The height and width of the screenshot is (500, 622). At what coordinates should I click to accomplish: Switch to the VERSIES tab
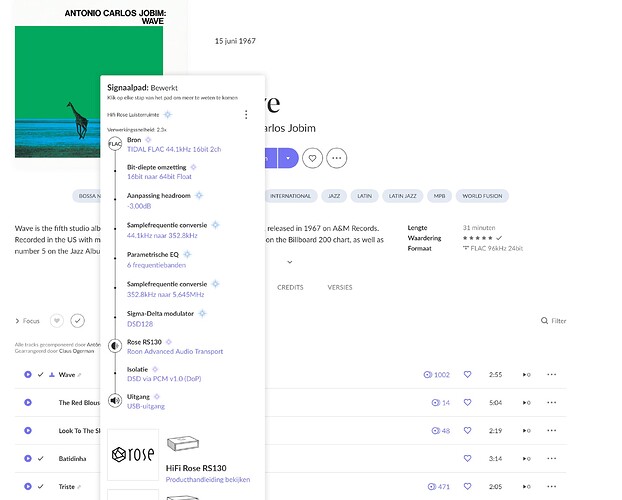pyautogui.click(x=340, y=287)
